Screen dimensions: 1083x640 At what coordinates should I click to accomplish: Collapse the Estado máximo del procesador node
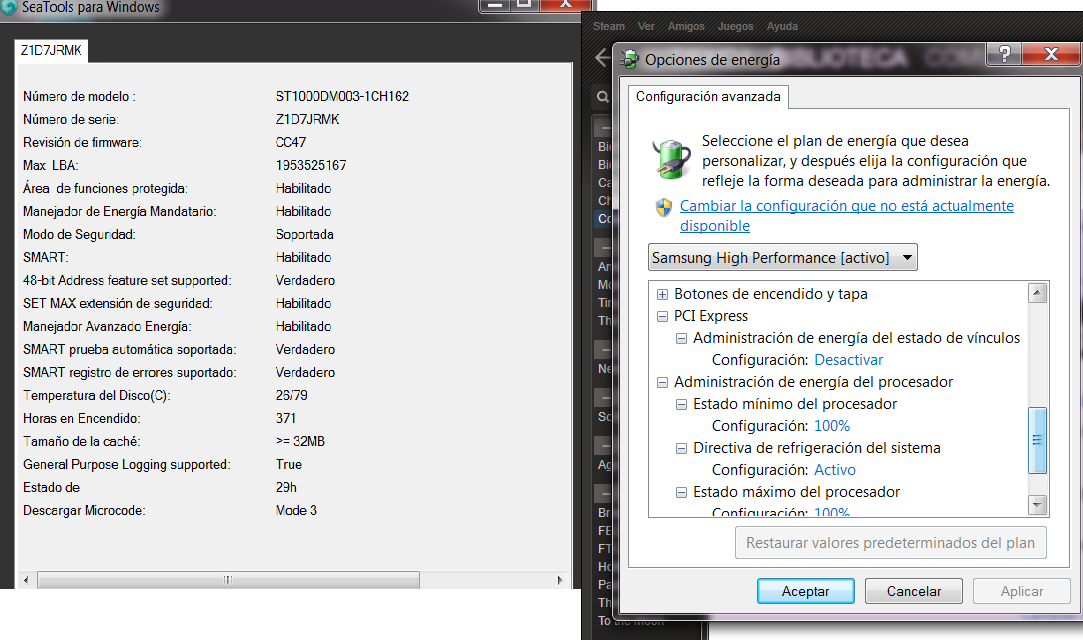(x=681, y=493)
